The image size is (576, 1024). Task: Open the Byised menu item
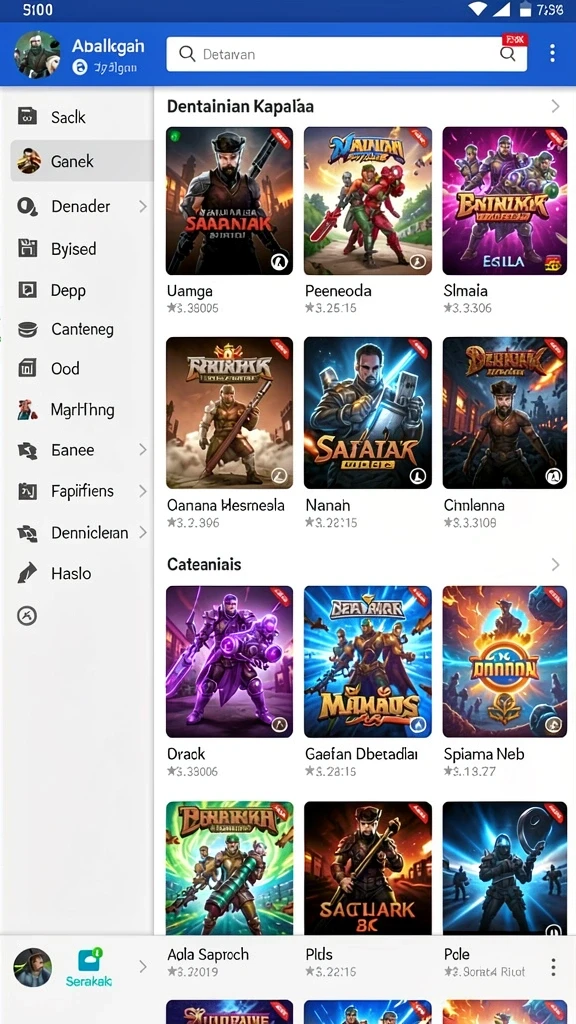click(82, 248)
